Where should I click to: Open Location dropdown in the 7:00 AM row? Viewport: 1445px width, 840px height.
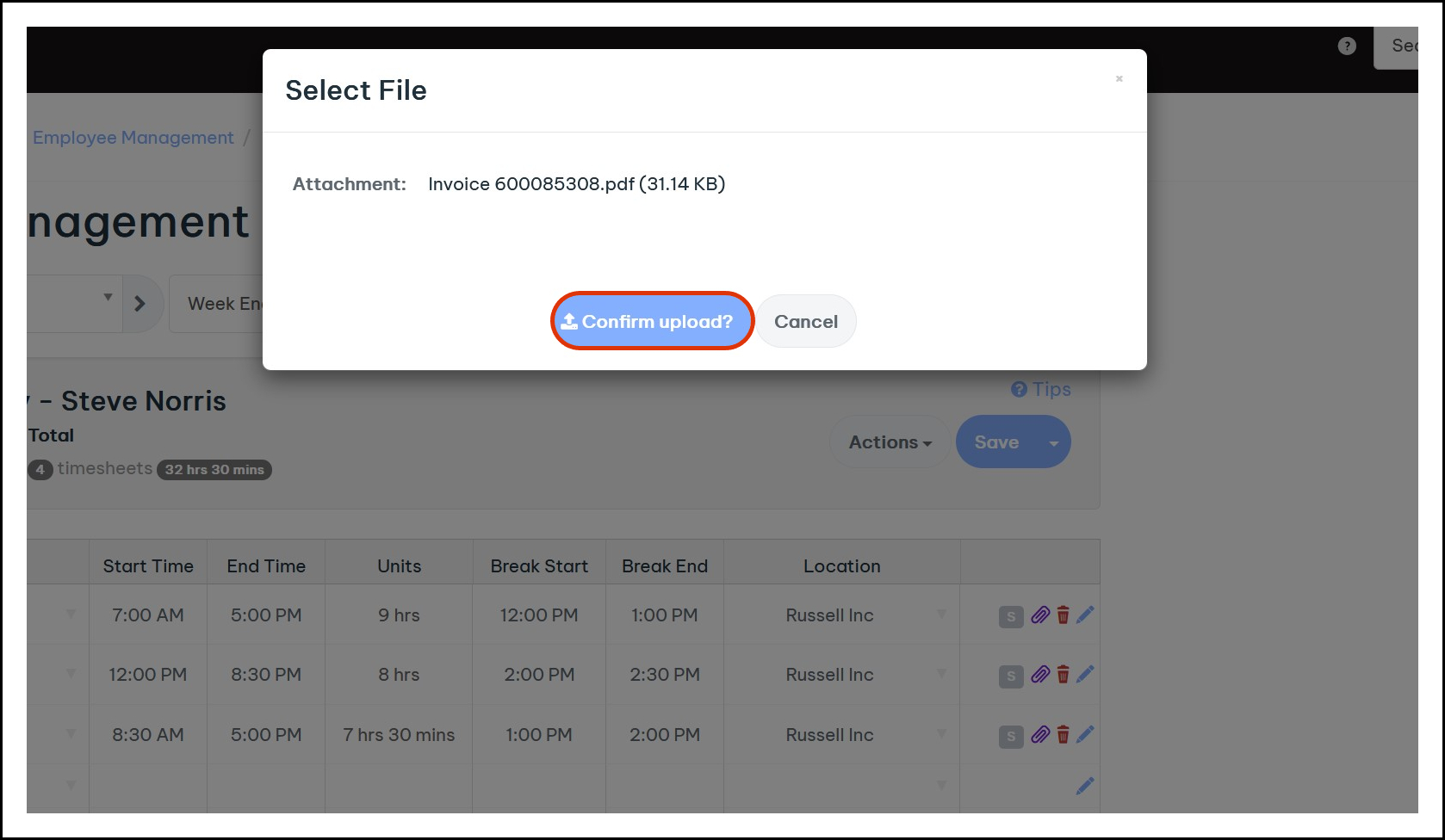pos(941,615)
